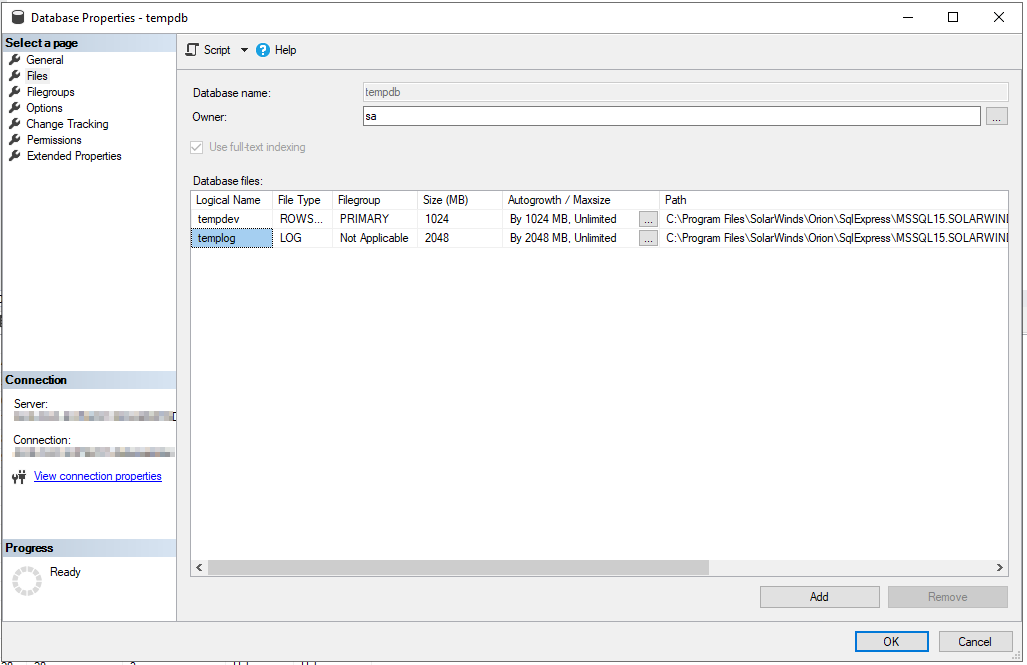
Task: Select the Options page icon
Action: [x=16, y=107]
